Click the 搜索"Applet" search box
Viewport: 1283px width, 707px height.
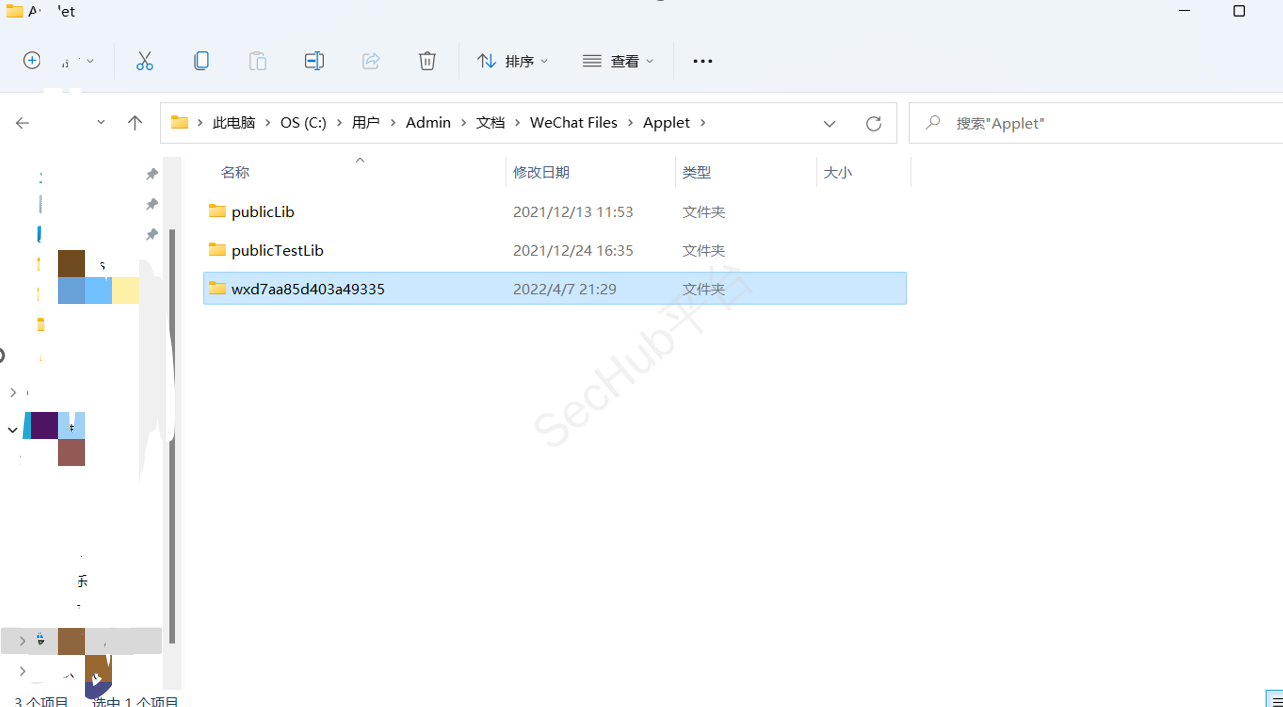(1100, 123)
